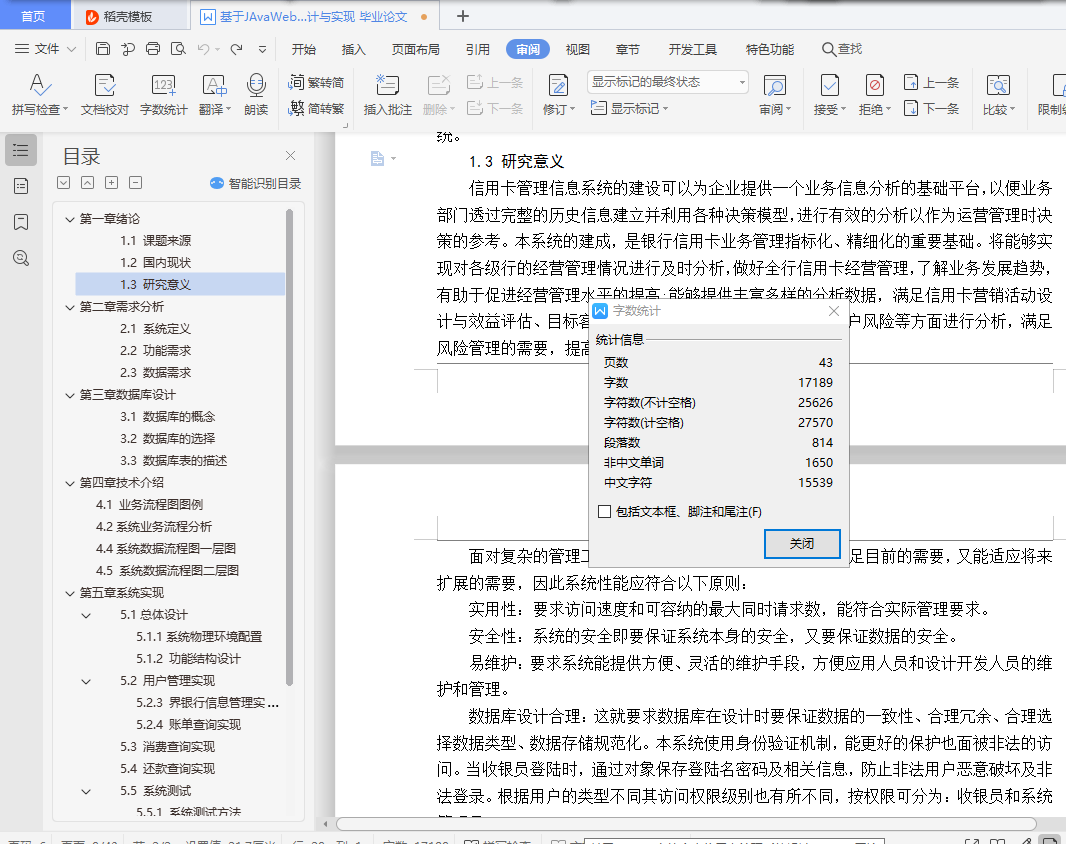This screenshot has height=844, width=1066.
Task: Click the accept change icon
Action: 829,86
